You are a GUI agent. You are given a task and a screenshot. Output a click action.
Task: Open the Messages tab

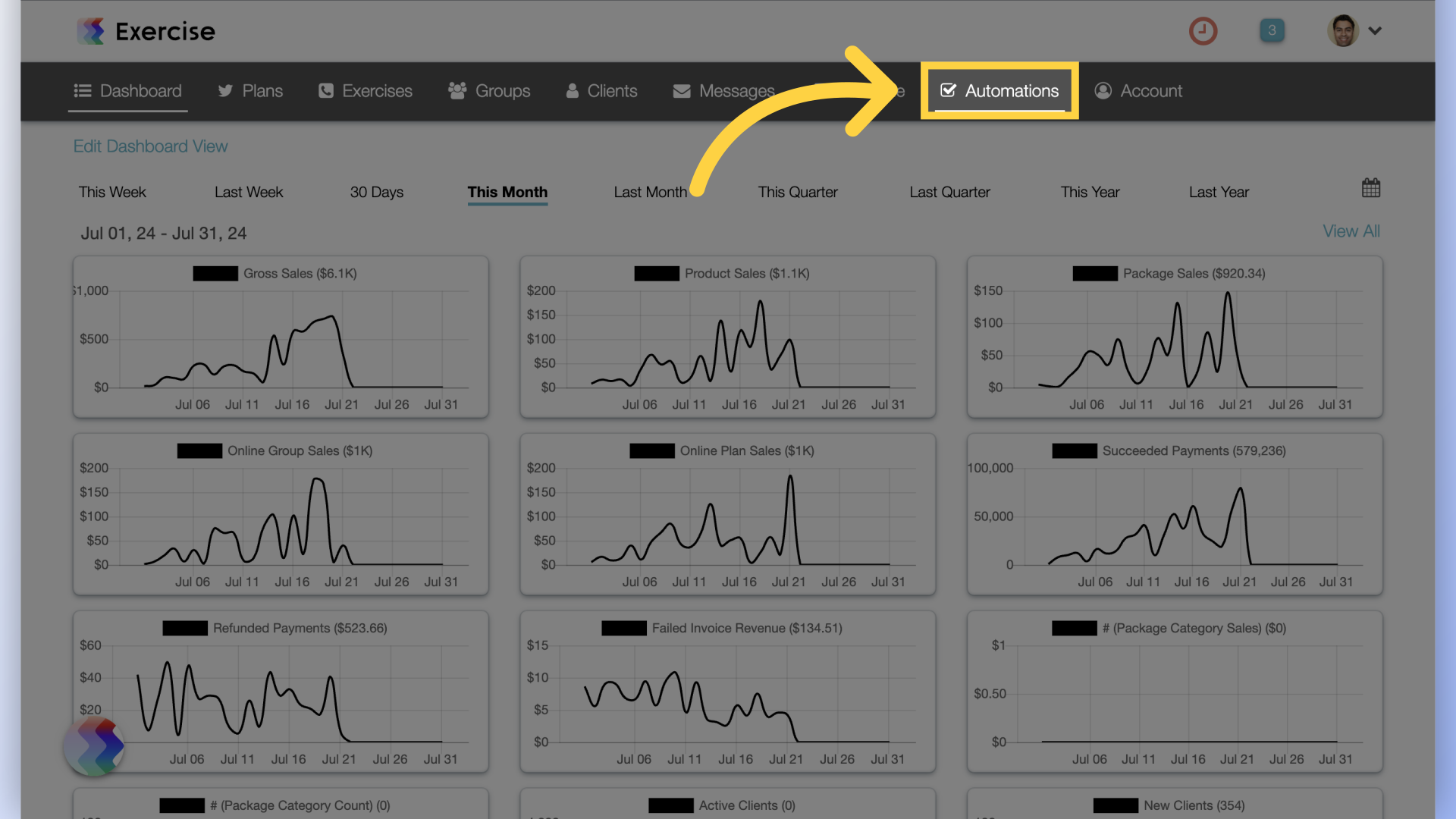tap(723, 91)
